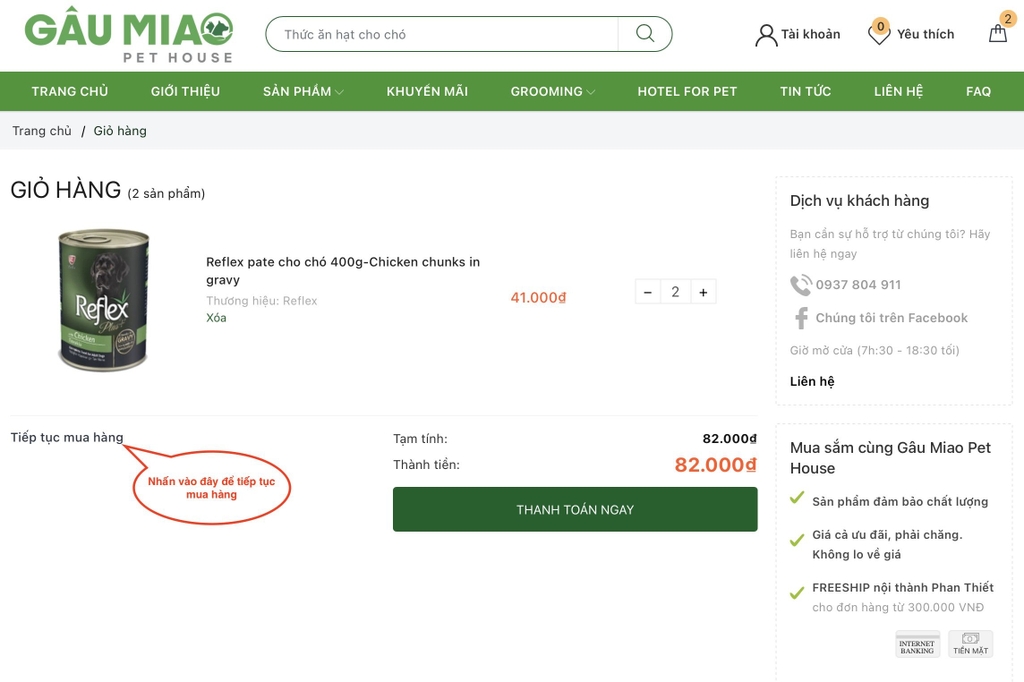This screenshot has height=682, width=1024.
Task: Open the Reflex pate product title link
Action: pos(343,270)
